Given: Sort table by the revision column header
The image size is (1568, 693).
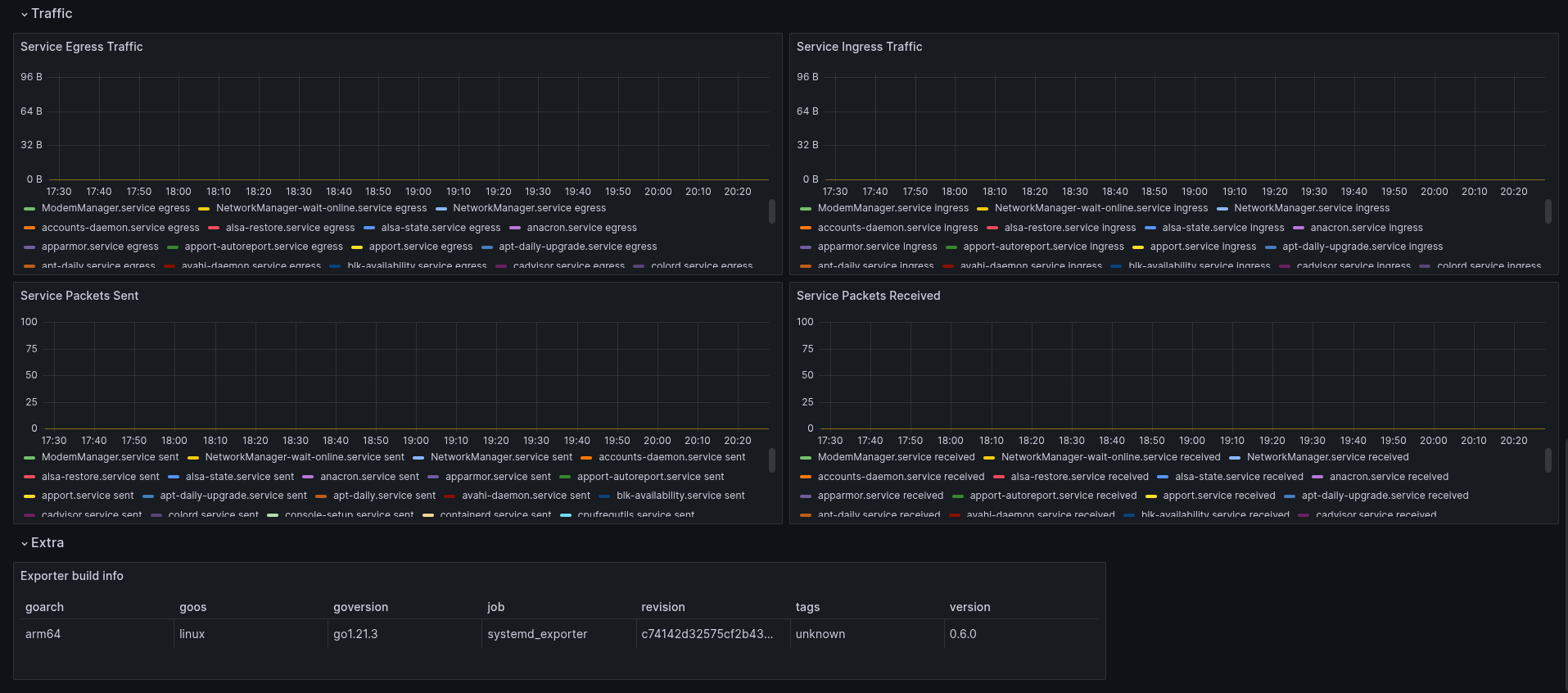Looking at the screenshot, I should pos(662,607).
